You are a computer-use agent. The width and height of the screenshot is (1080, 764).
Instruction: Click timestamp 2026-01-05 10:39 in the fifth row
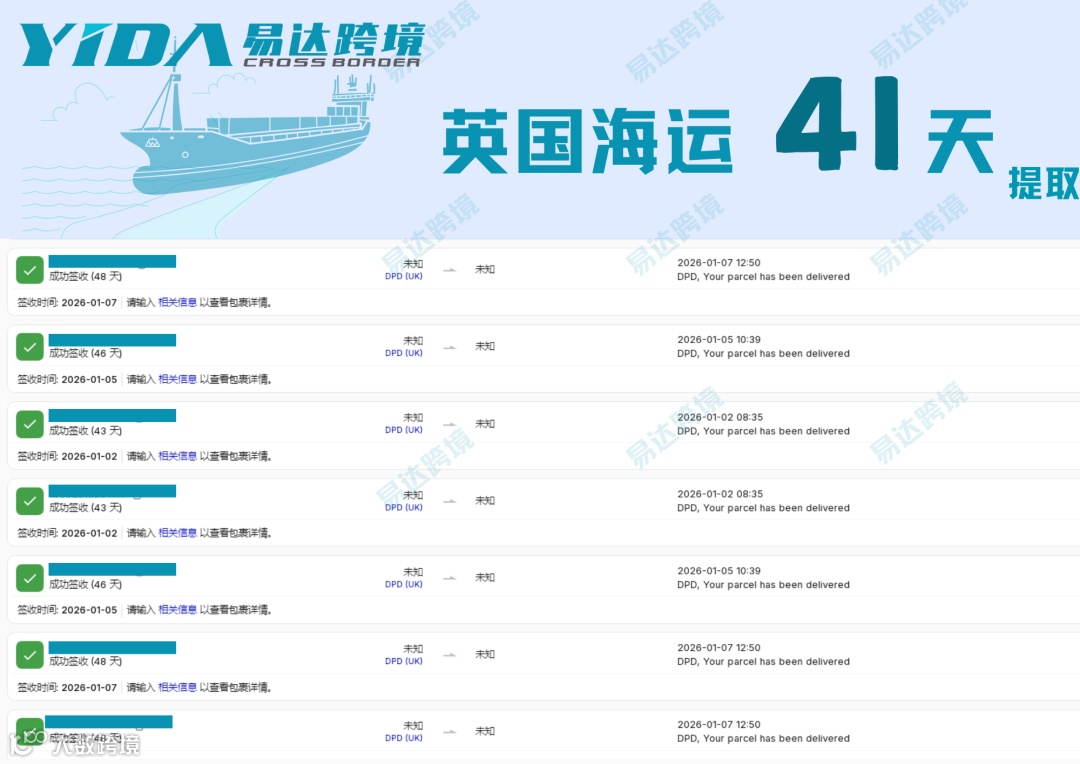[718, 570]
